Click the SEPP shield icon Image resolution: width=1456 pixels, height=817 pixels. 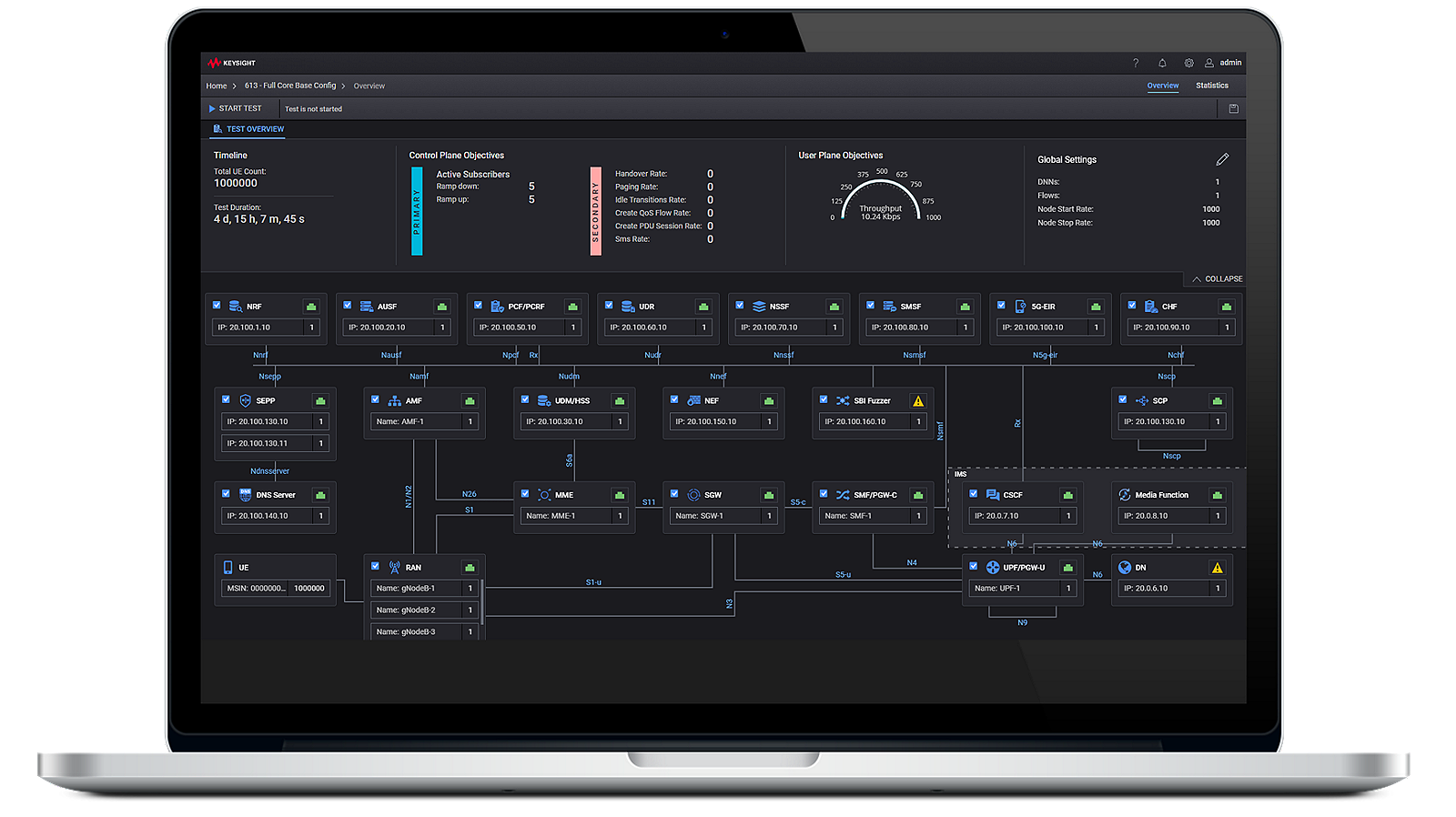[245, 400]
